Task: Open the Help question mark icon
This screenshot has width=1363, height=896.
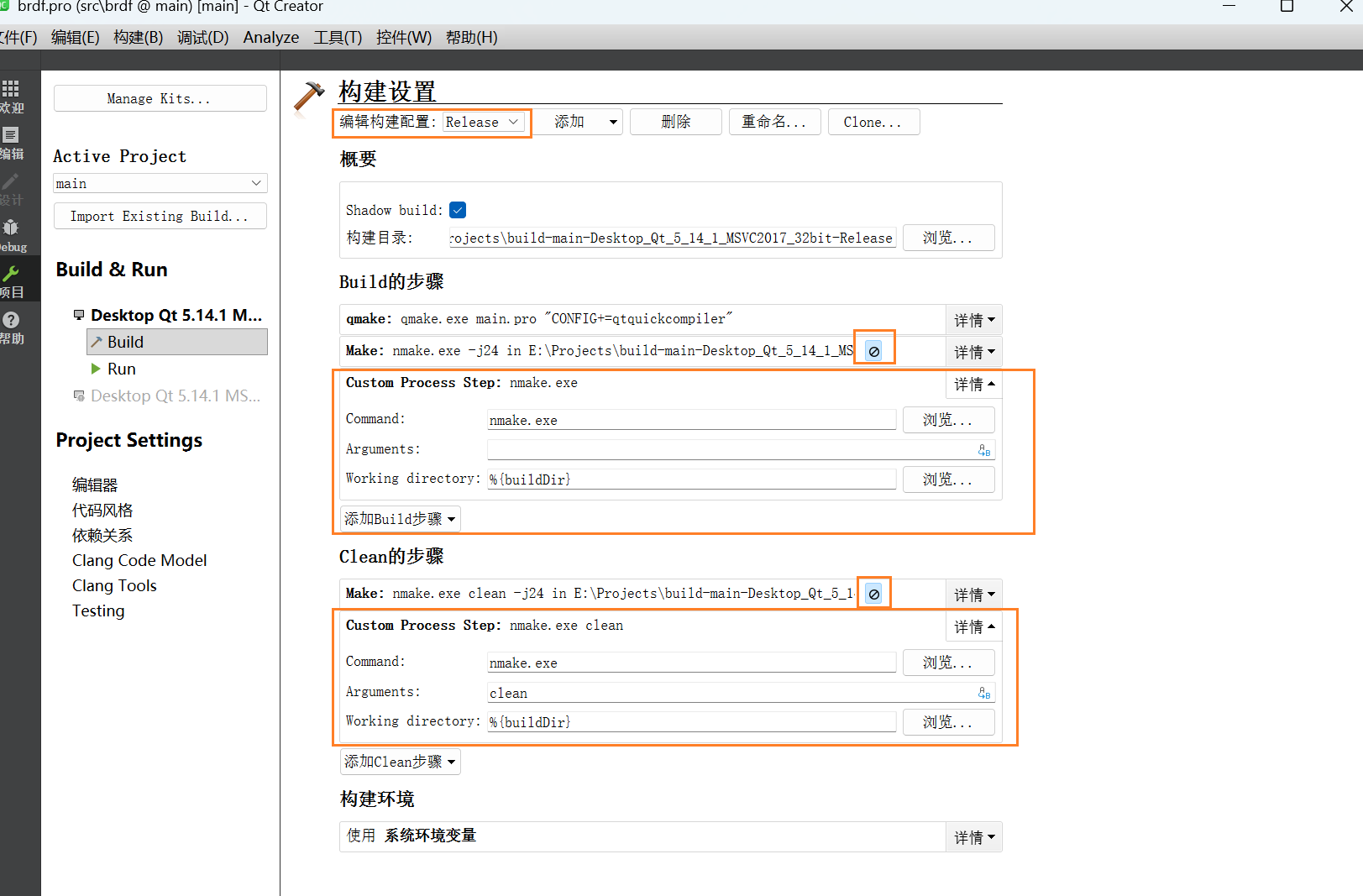Action: [x=11, y=320]
